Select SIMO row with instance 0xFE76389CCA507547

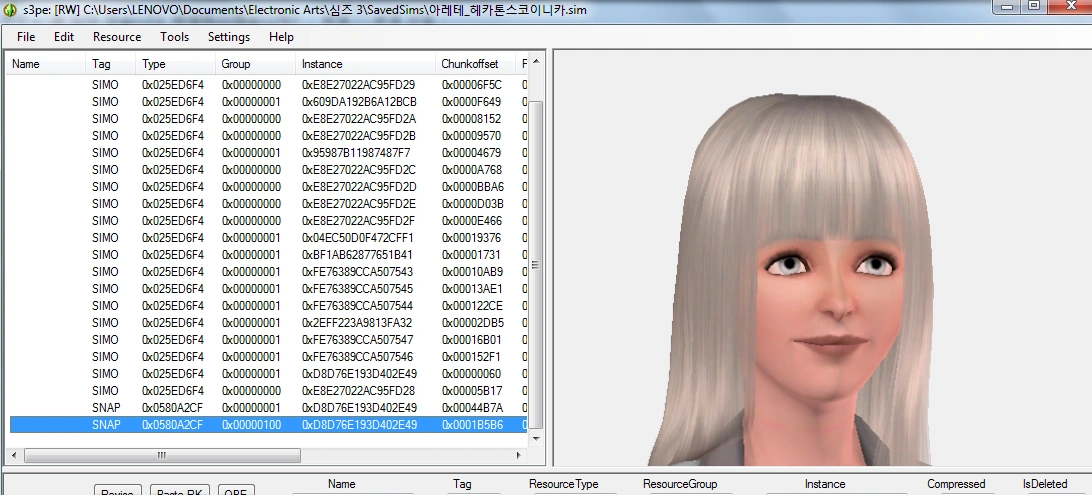click(x=268, y=340)
